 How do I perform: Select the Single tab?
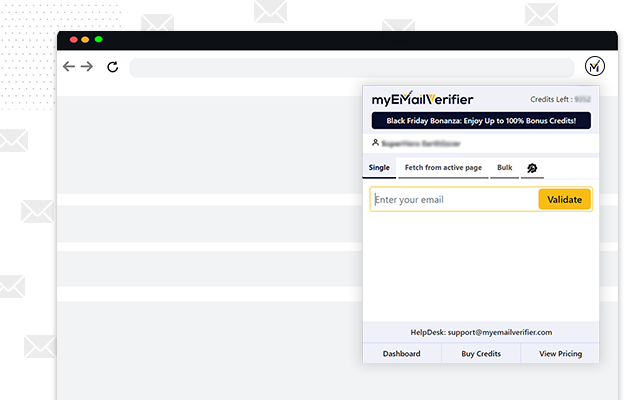[x=379, y=168]
